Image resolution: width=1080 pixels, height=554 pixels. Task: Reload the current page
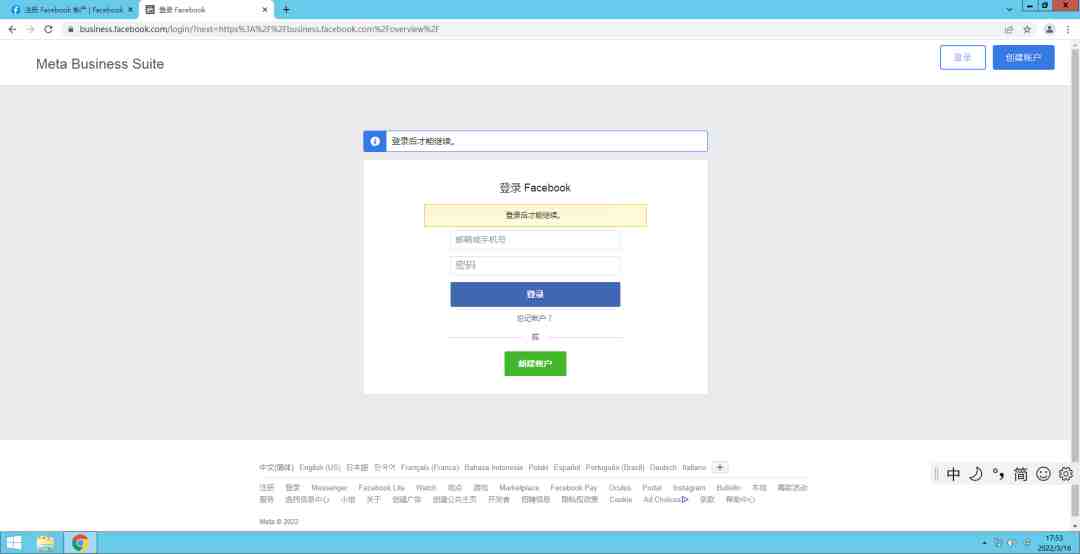coord(48,29)
